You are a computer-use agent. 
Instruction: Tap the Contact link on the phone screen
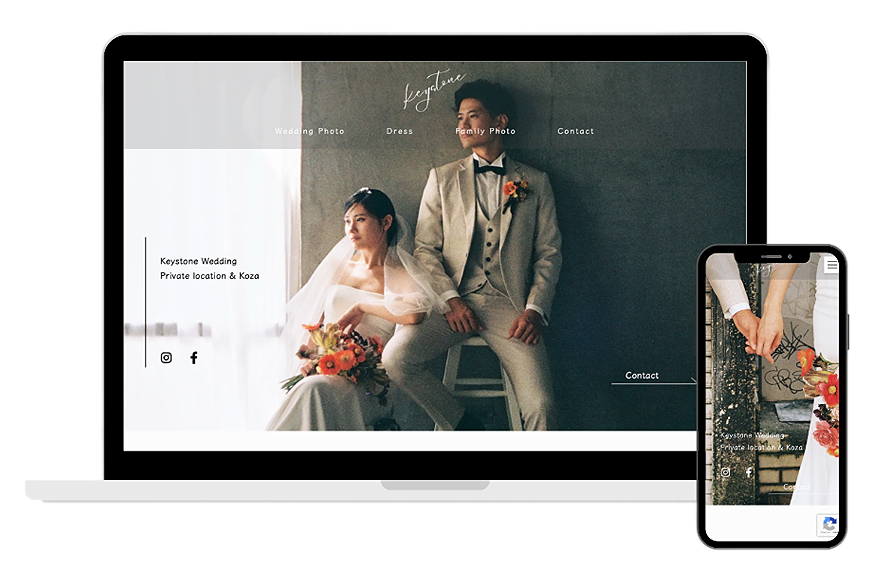coord(797,487)
